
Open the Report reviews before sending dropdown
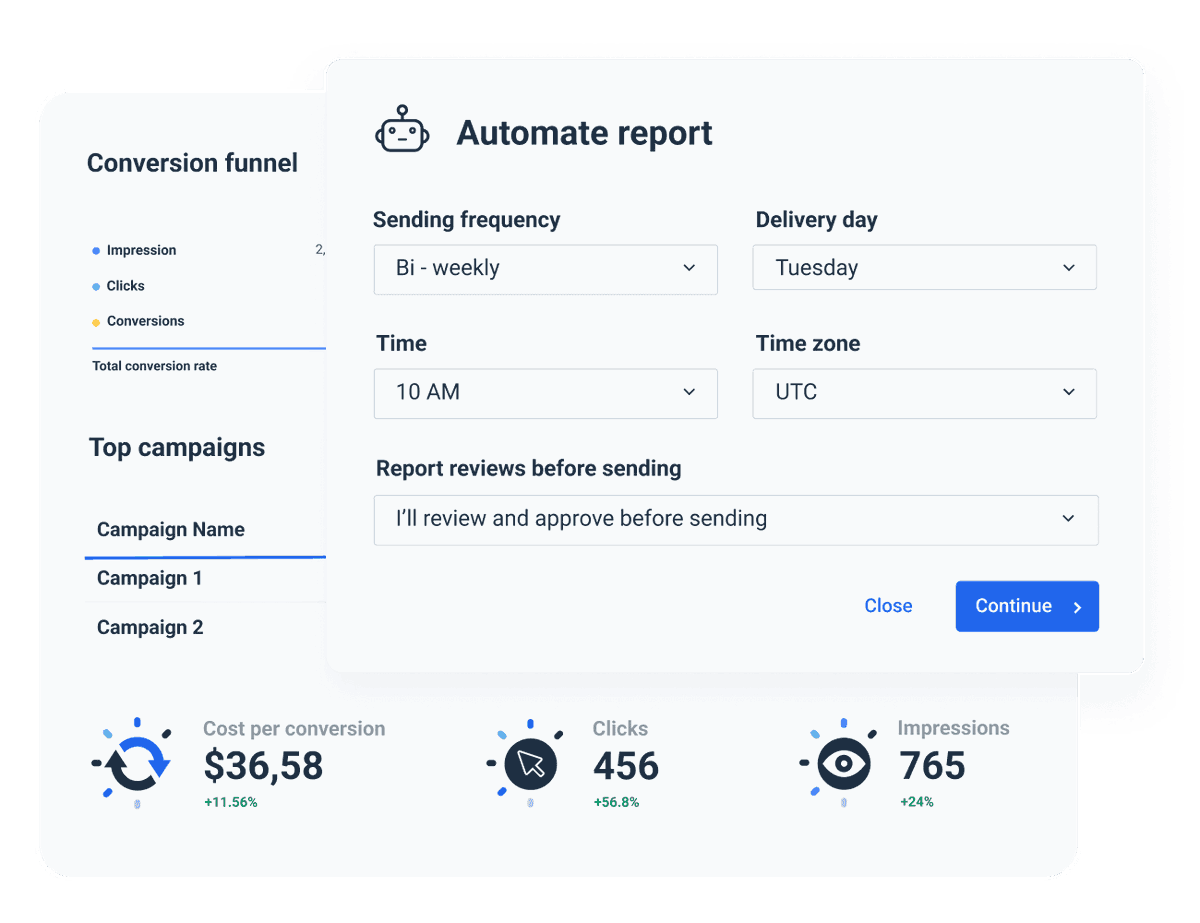[736, 519]
